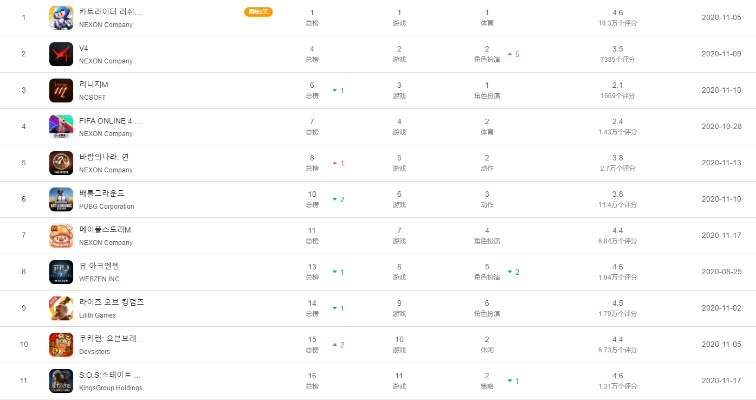The height and width of the screenshot is (400, 756).
Task: Click the 메이플스토리M app icon
Action: click(60, 235)
